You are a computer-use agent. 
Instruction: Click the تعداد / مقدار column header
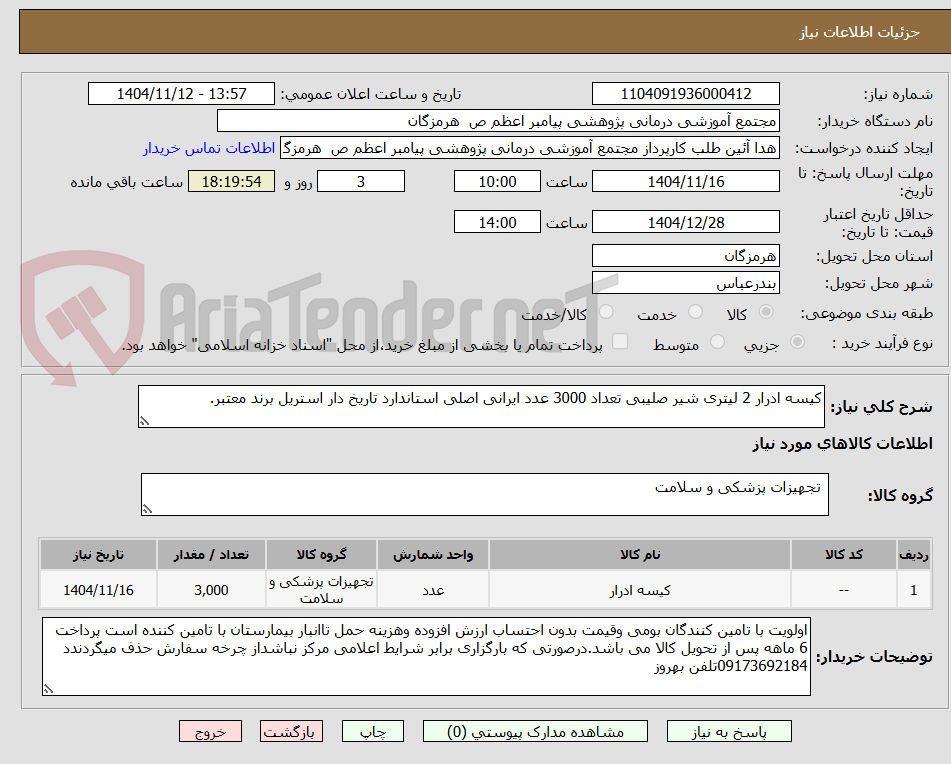tap(211, 555)
